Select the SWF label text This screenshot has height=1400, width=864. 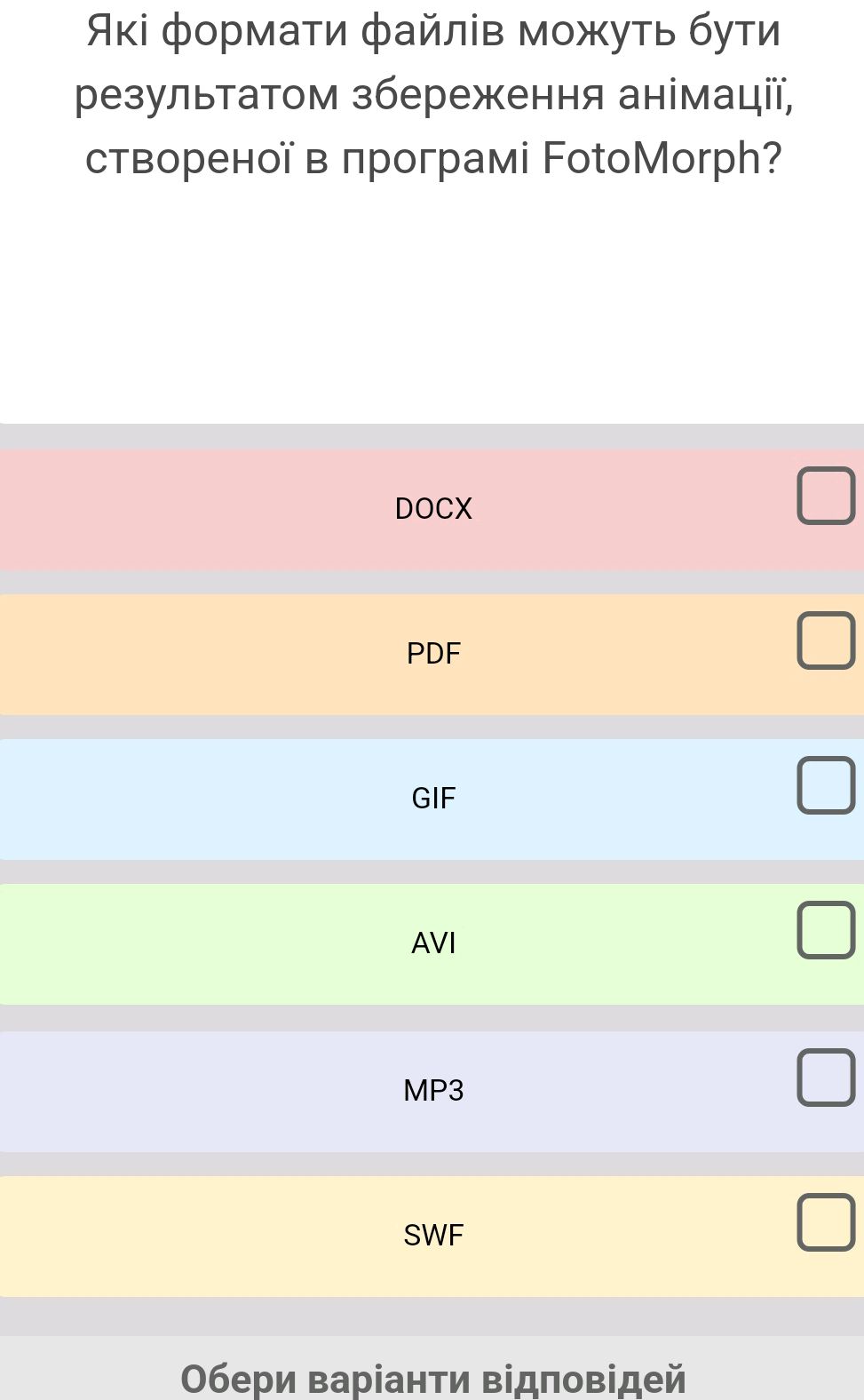[x=433, y=1235]
